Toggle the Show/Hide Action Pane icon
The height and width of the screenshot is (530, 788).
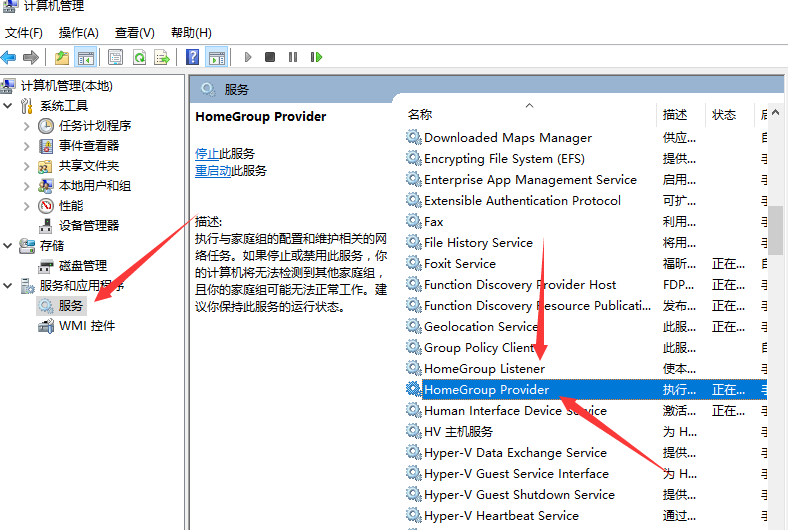pos(217,57)
